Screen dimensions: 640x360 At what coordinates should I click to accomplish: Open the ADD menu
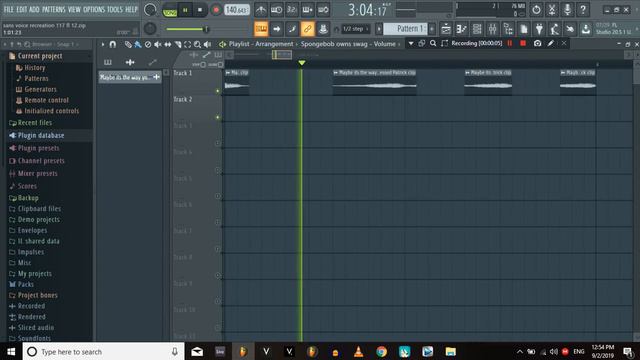(x=34, y=9)
